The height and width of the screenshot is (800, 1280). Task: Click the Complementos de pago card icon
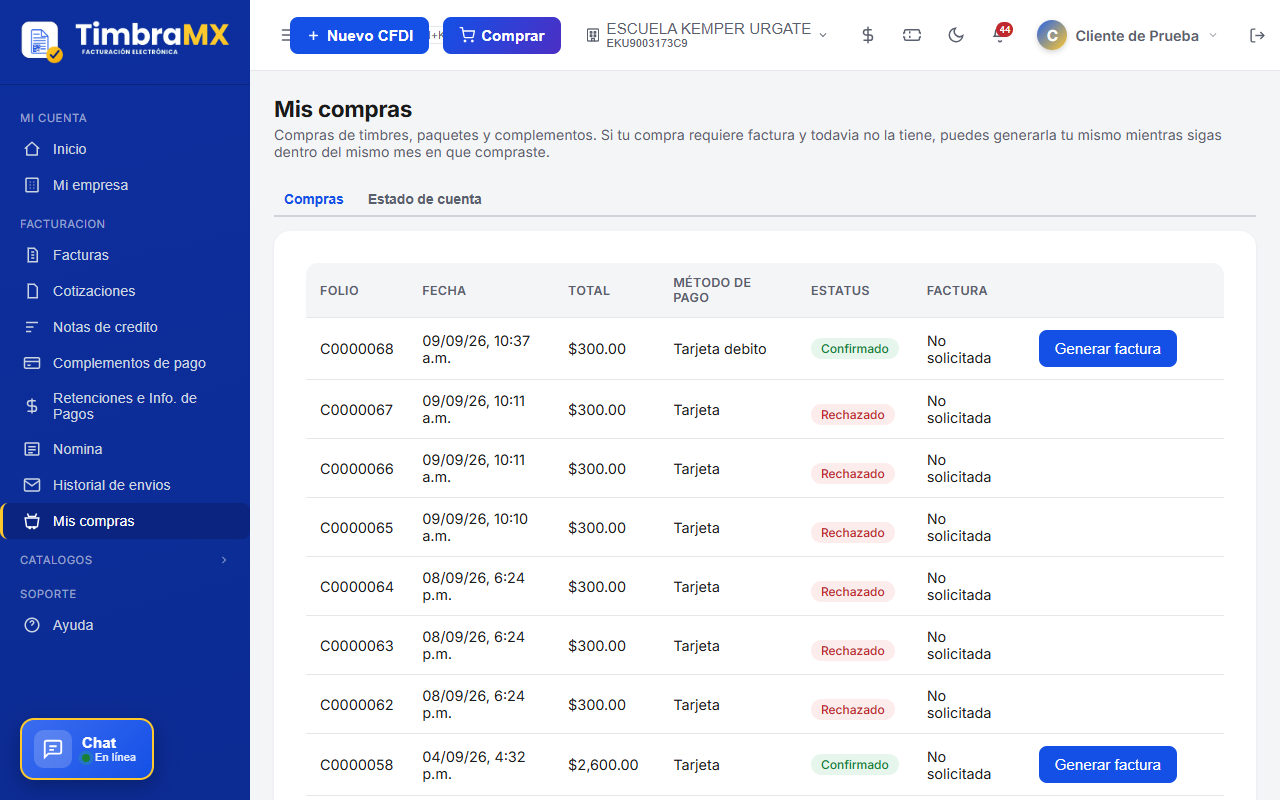[32, 363]
